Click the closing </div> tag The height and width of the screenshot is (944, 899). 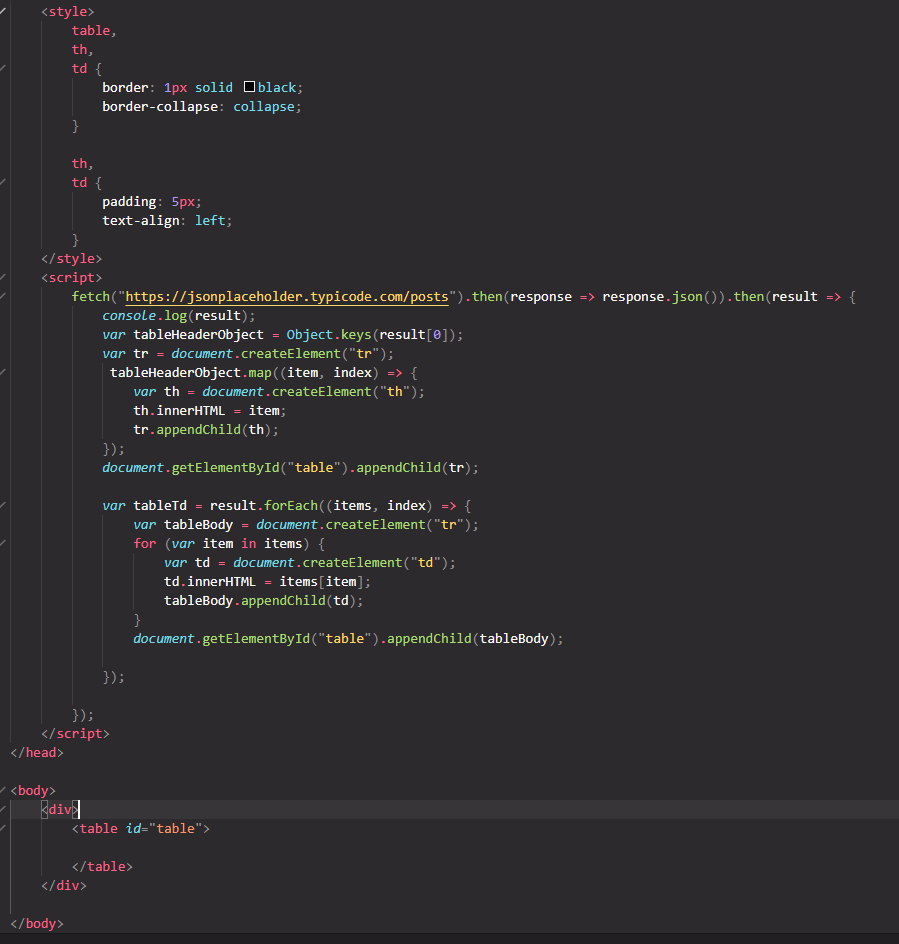point(64,886)
